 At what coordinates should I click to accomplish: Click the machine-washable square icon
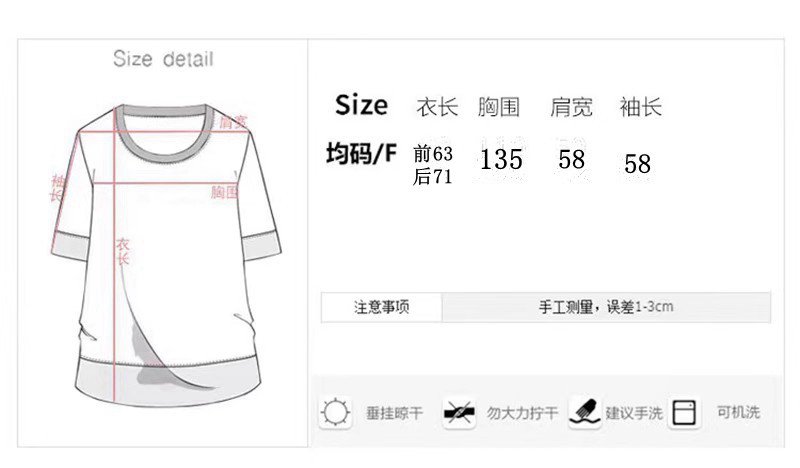click(684, 412)
